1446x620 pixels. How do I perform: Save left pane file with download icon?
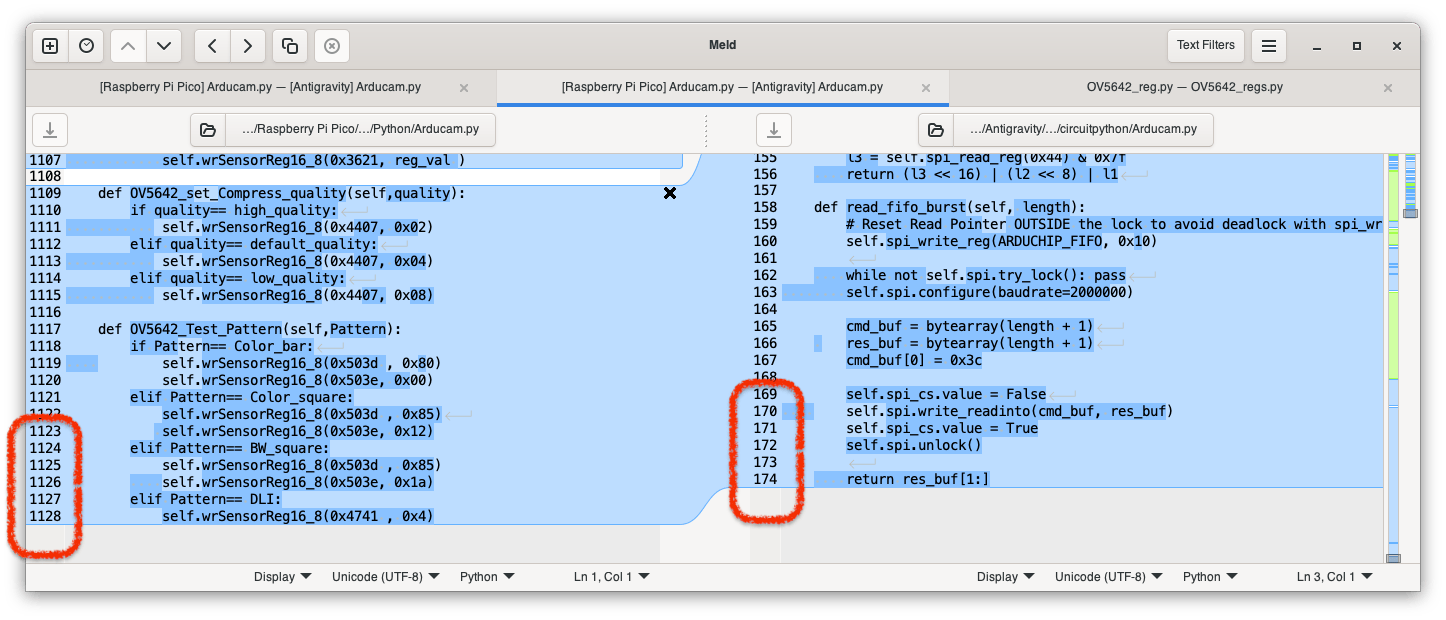(x=50, y=130)
